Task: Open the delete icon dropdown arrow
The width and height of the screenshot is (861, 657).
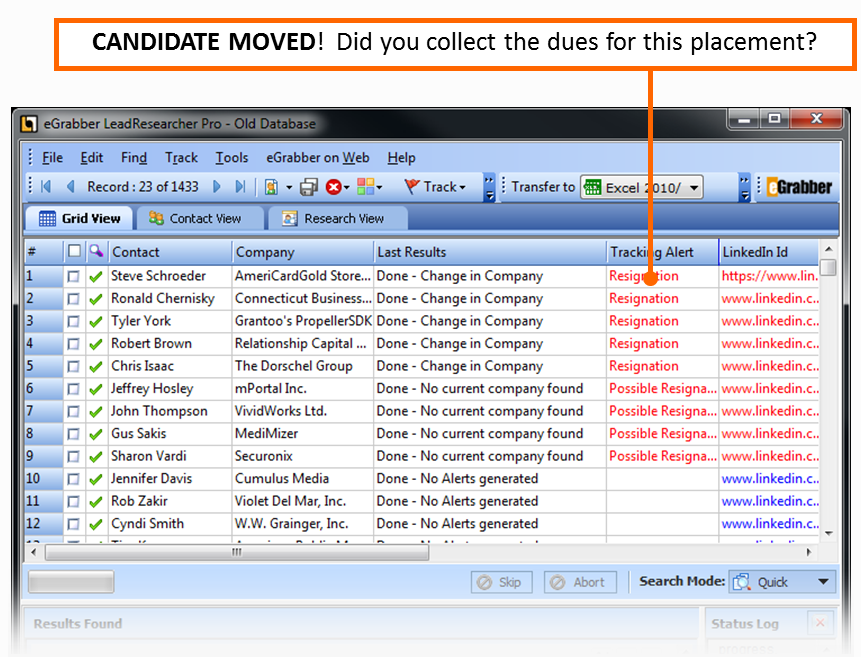Action: tap(346, 188)
